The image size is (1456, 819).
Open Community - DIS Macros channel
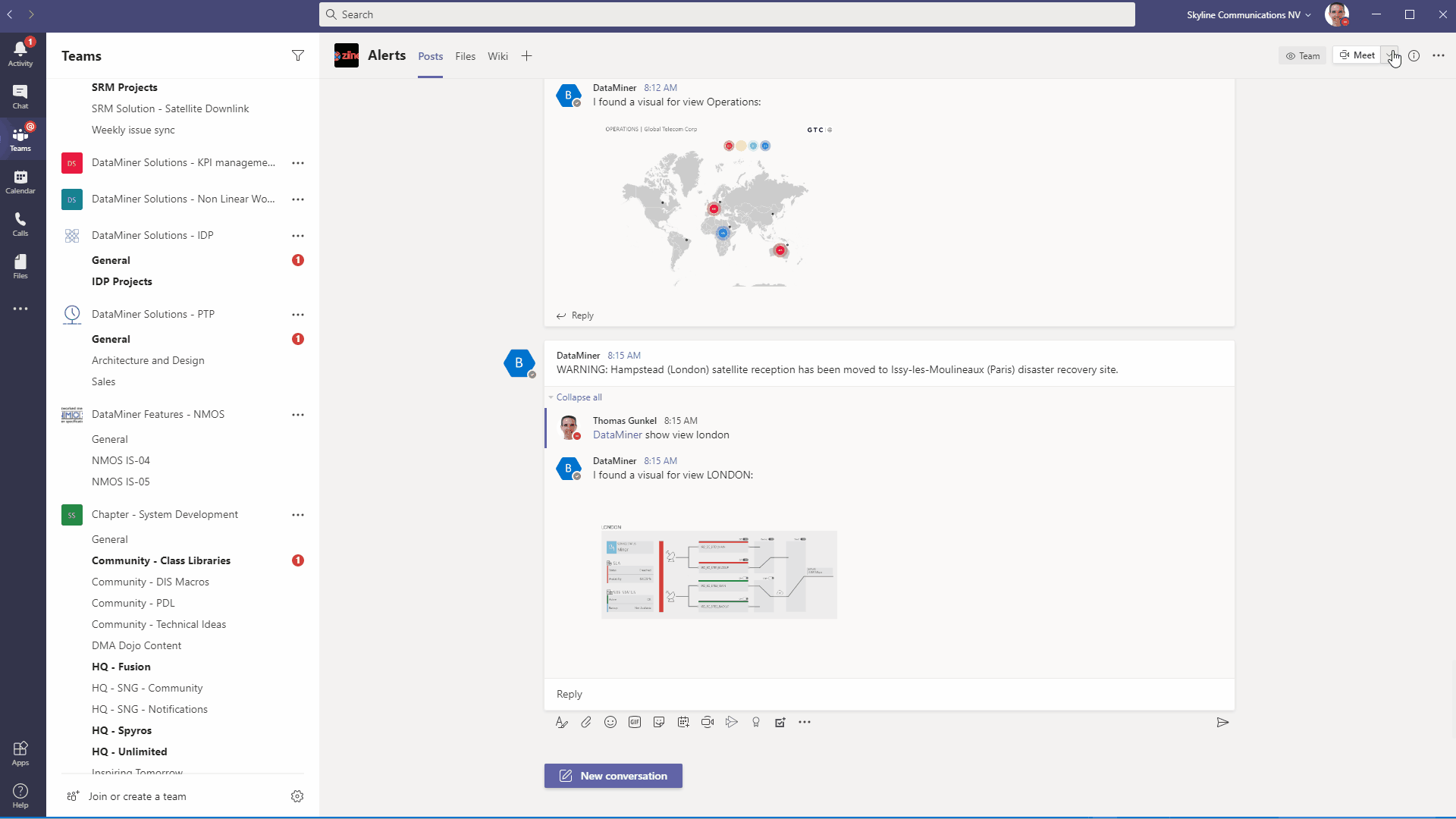(150, 582)
